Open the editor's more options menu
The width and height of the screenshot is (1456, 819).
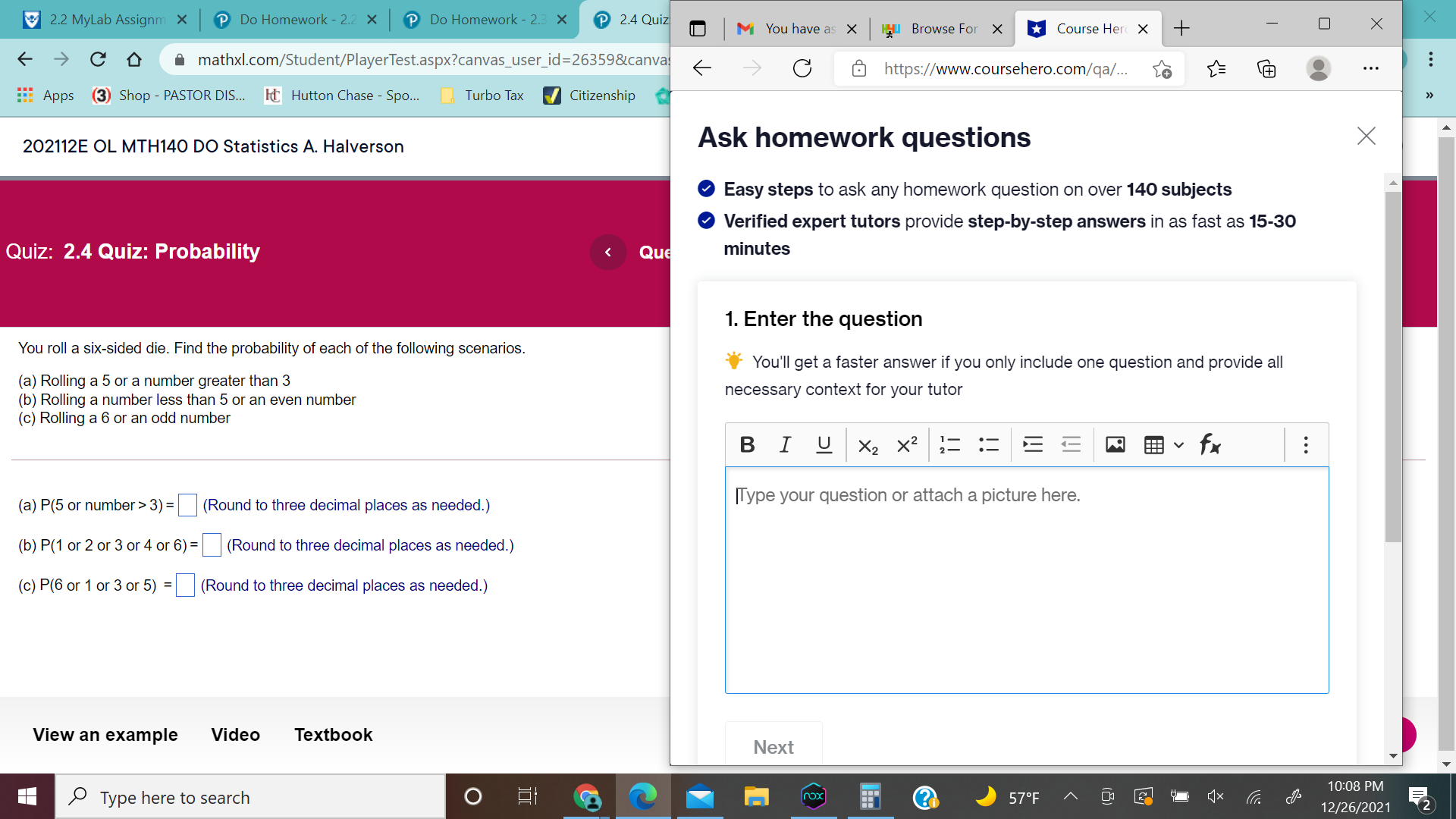pos(1306,444)
